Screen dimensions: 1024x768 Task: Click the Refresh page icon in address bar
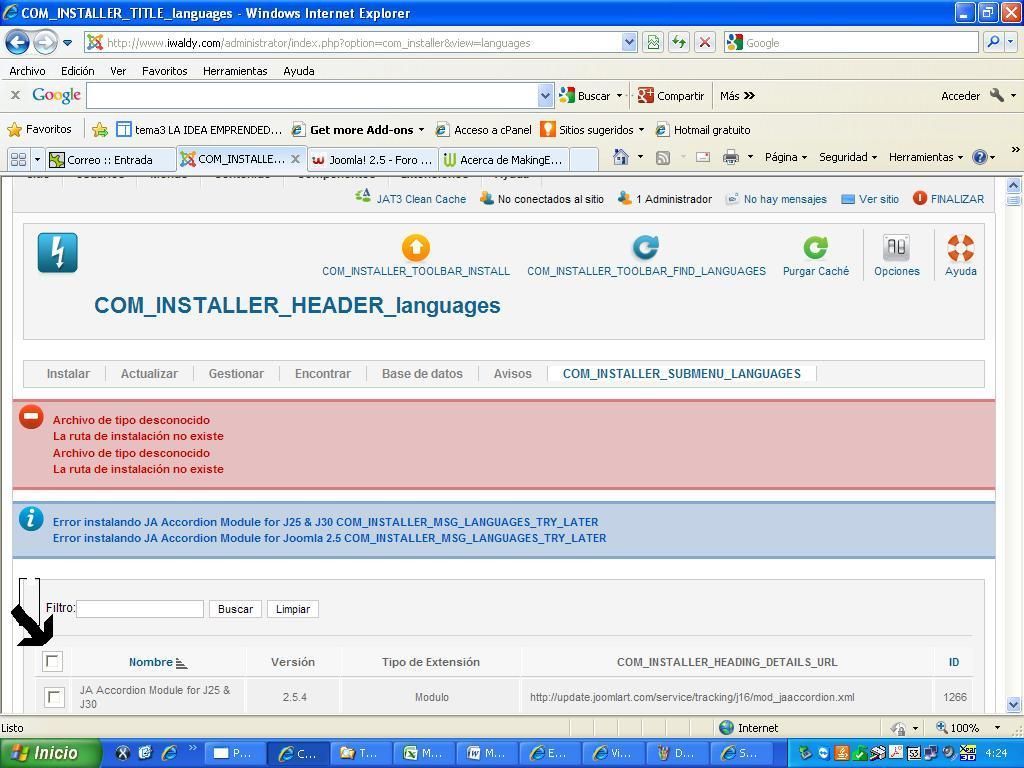pyautogui.click(x=679, y=42)
